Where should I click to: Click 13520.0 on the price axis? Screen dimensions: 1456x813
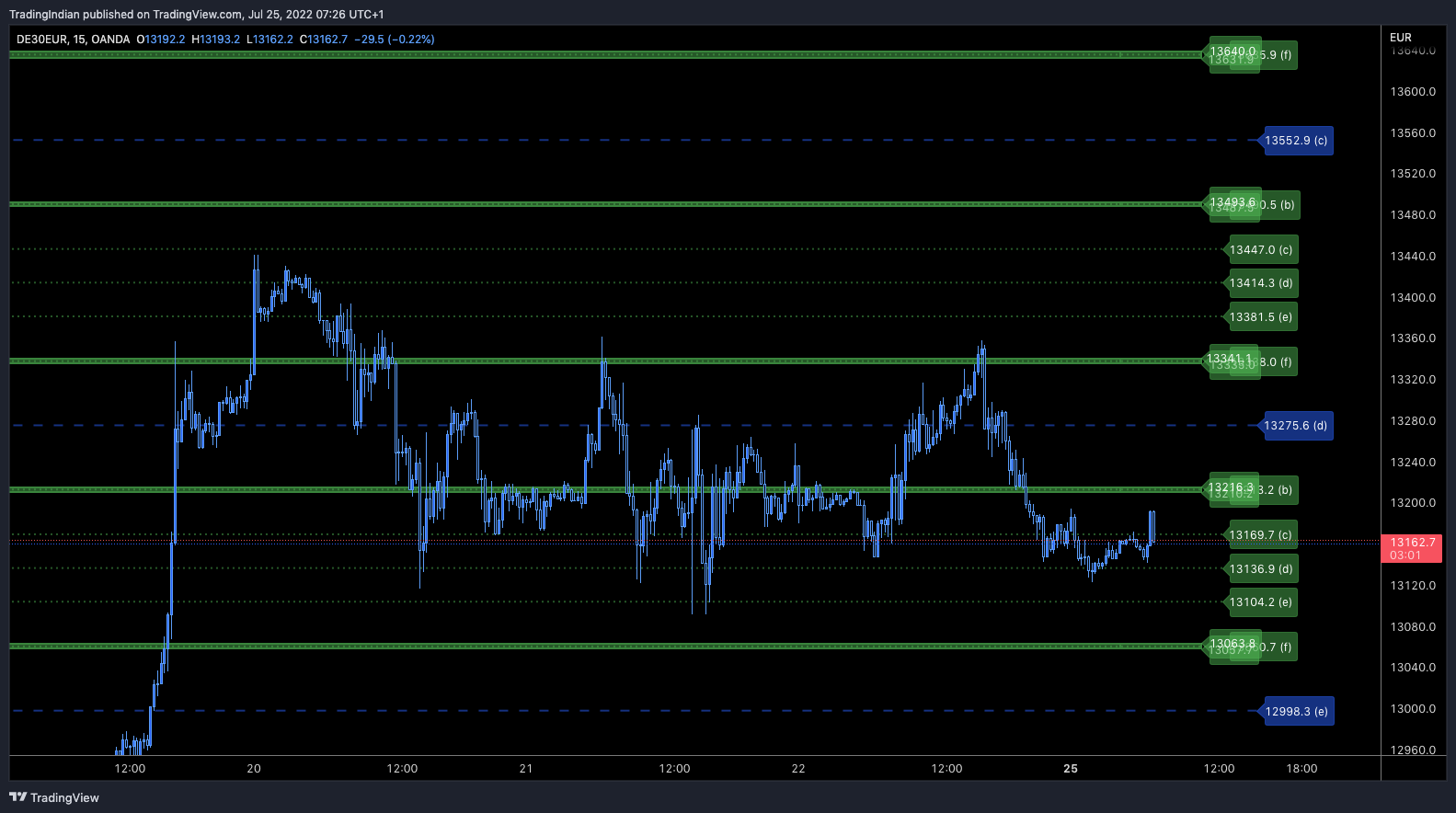1413,174
